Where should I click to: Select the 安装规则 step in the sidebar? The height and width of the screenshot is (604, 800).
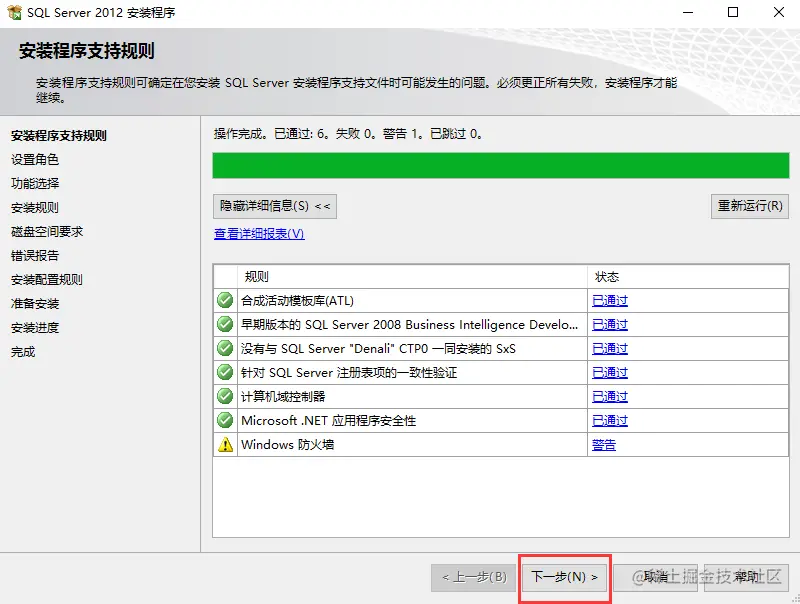tap(35, 207)
